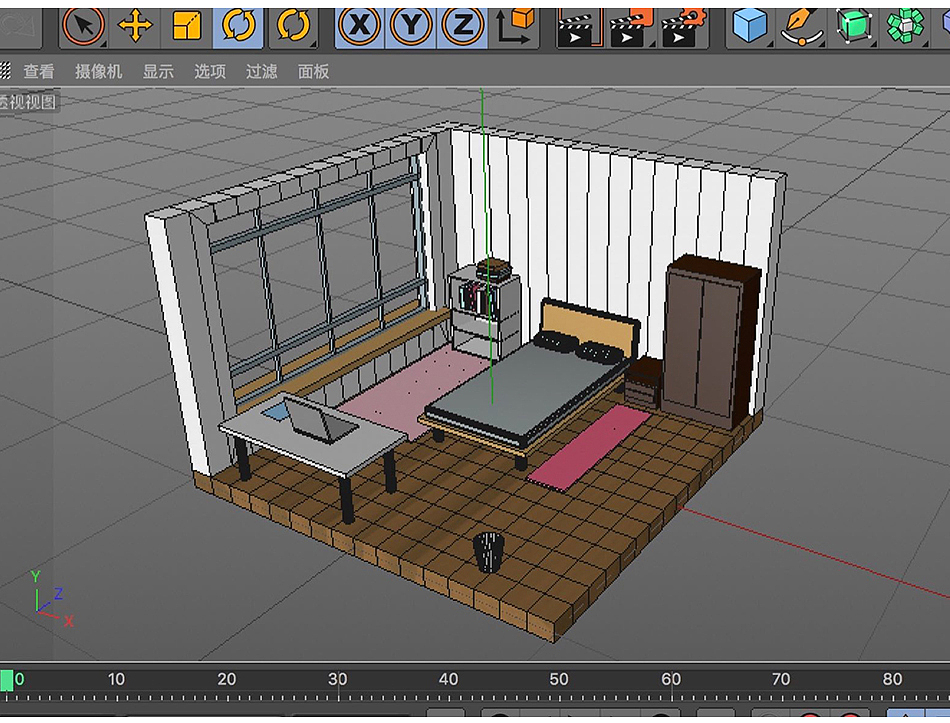Toggle X axis lock
The height and width of the screenshot is (723, 950).
[x=360, y=26]
